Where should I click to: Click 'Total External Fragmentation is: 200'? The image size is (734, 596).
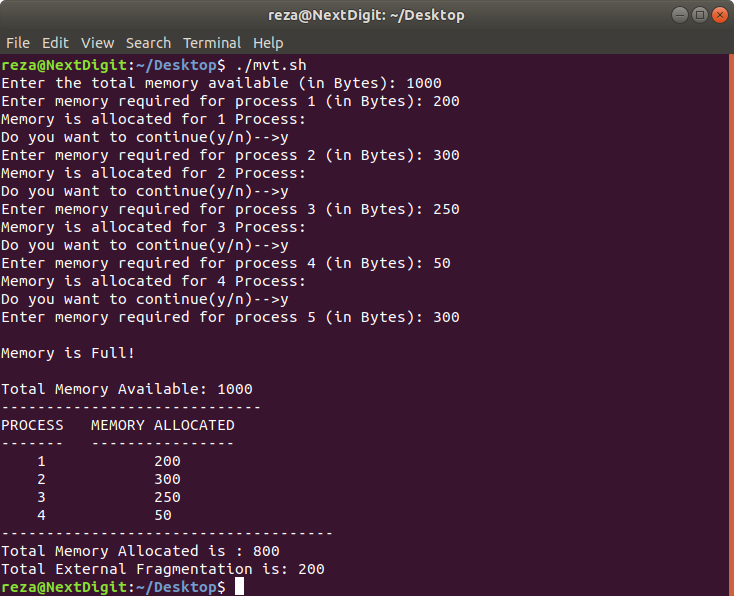163,569
